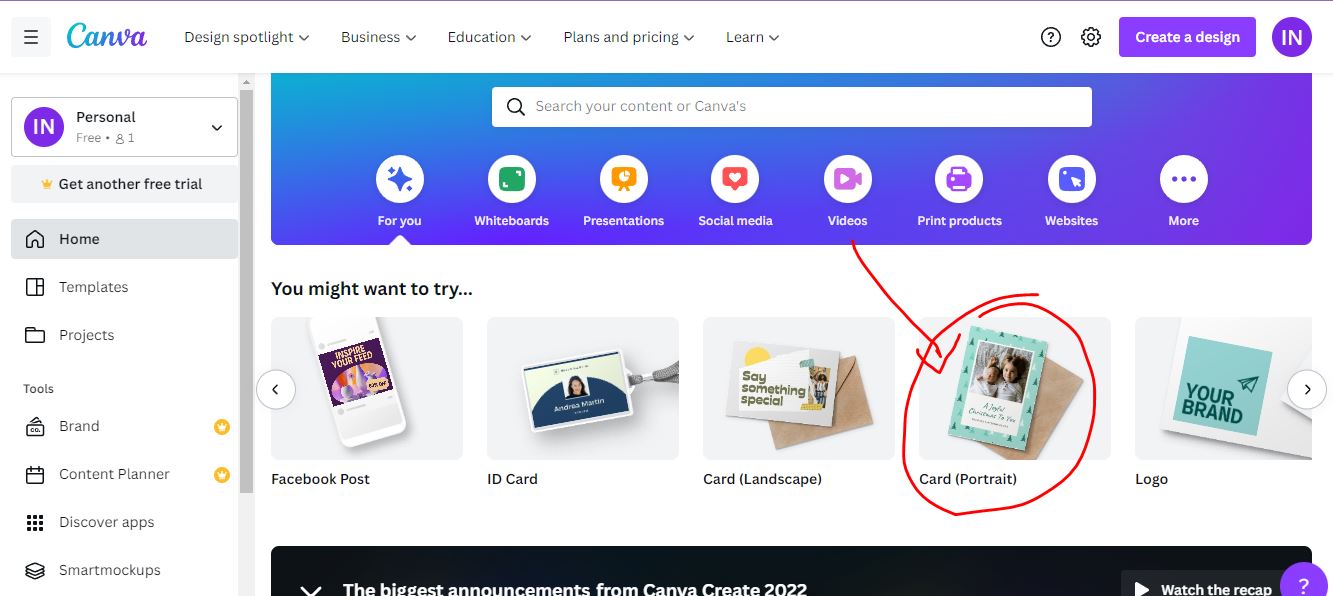This screenshot has width=1333, height=596.
Task: Open the Presentations category
Action: click(x=623, y=177)
